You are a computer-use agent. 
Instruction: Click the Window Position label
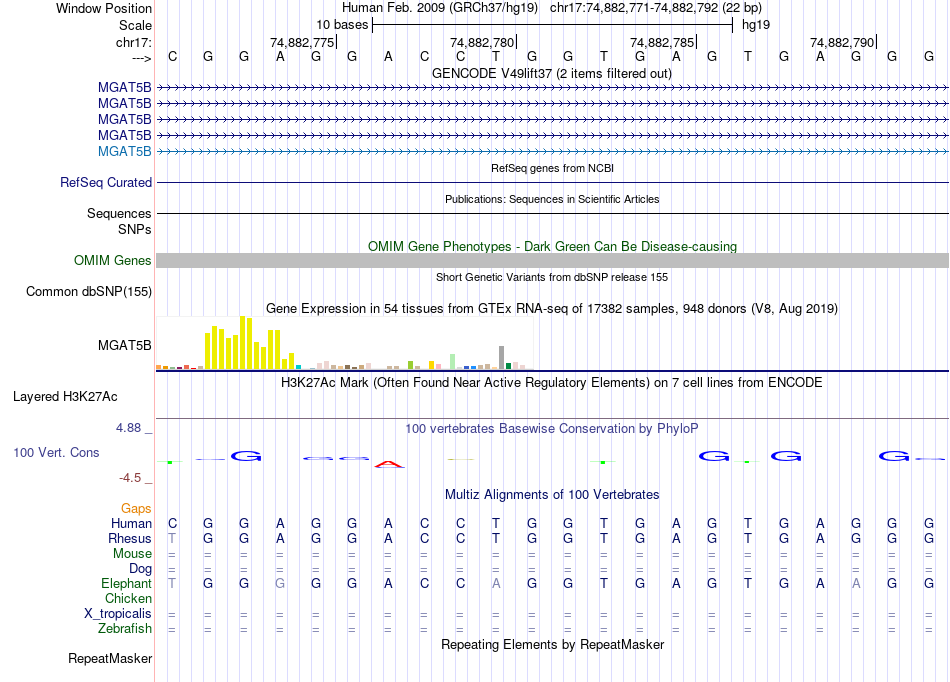tap(104, 8)
